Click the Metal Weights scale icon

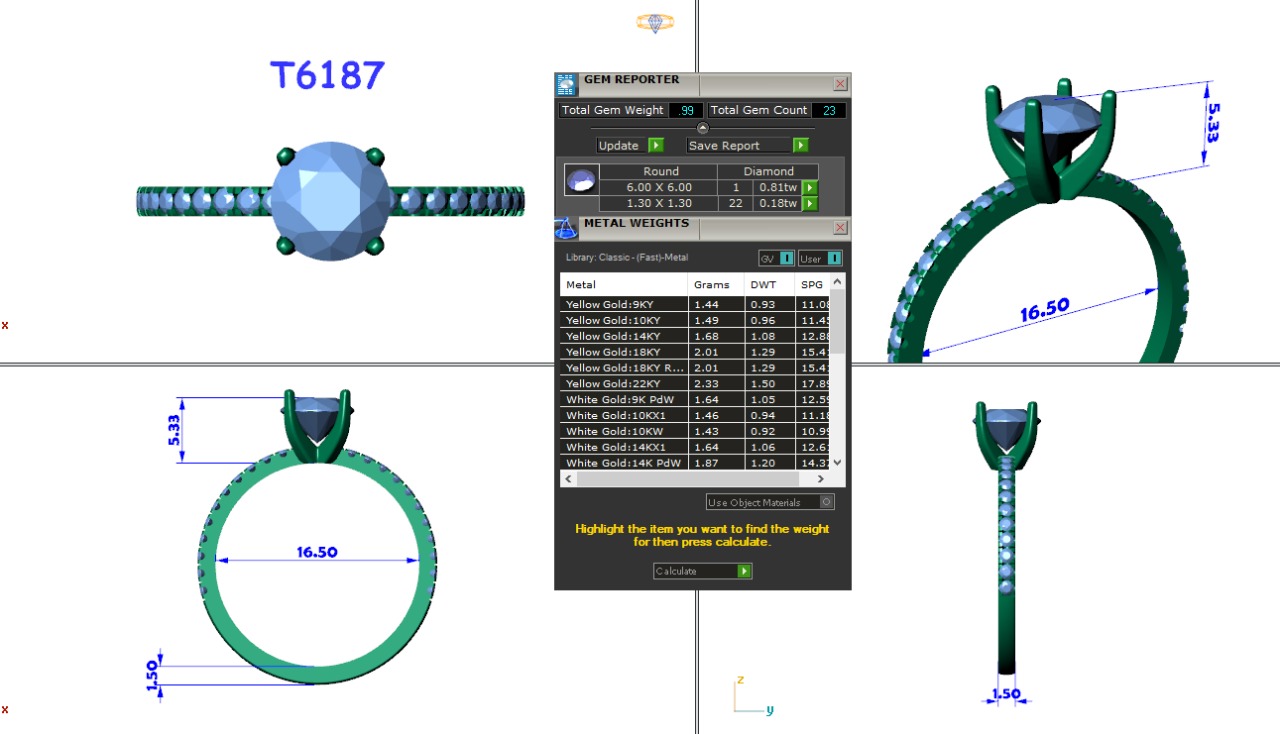(x=566, y=229)
